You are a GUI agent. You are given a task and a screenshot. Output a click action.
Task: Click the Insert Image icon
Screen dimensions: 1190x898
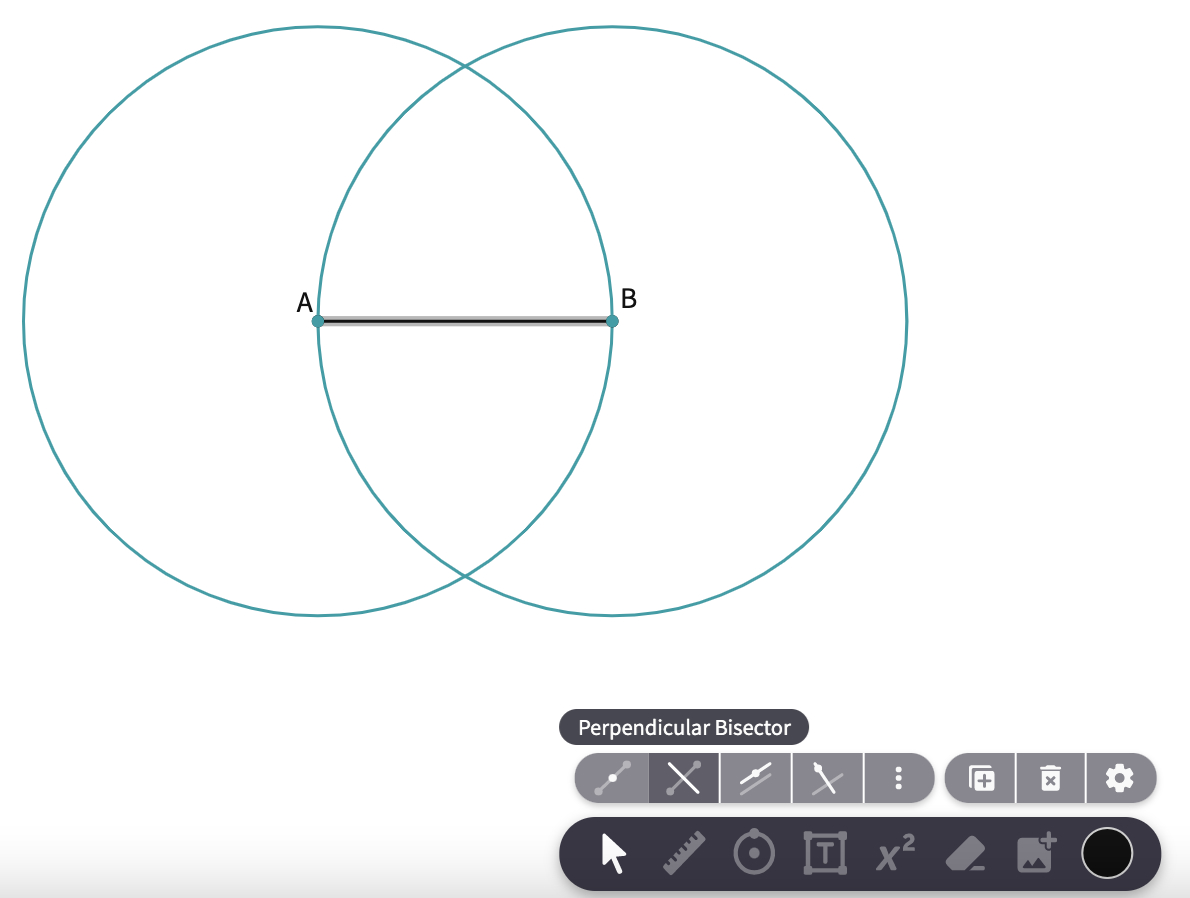(1035, 853)
